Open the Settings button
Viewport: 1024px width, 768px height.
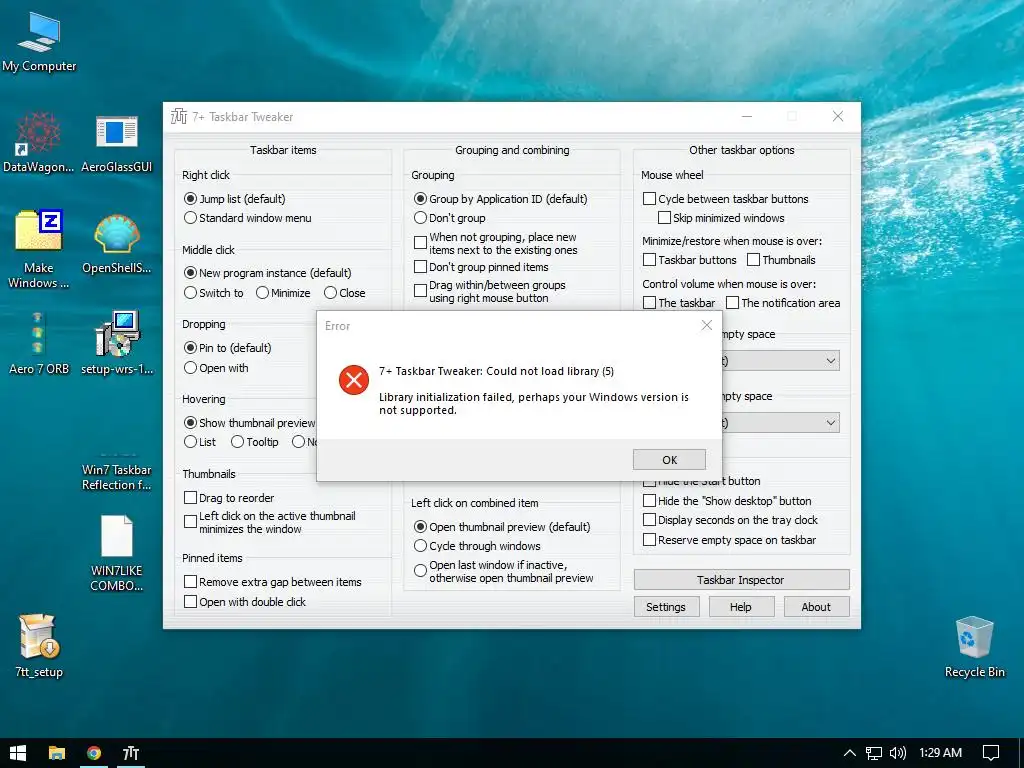pos(666,607)
